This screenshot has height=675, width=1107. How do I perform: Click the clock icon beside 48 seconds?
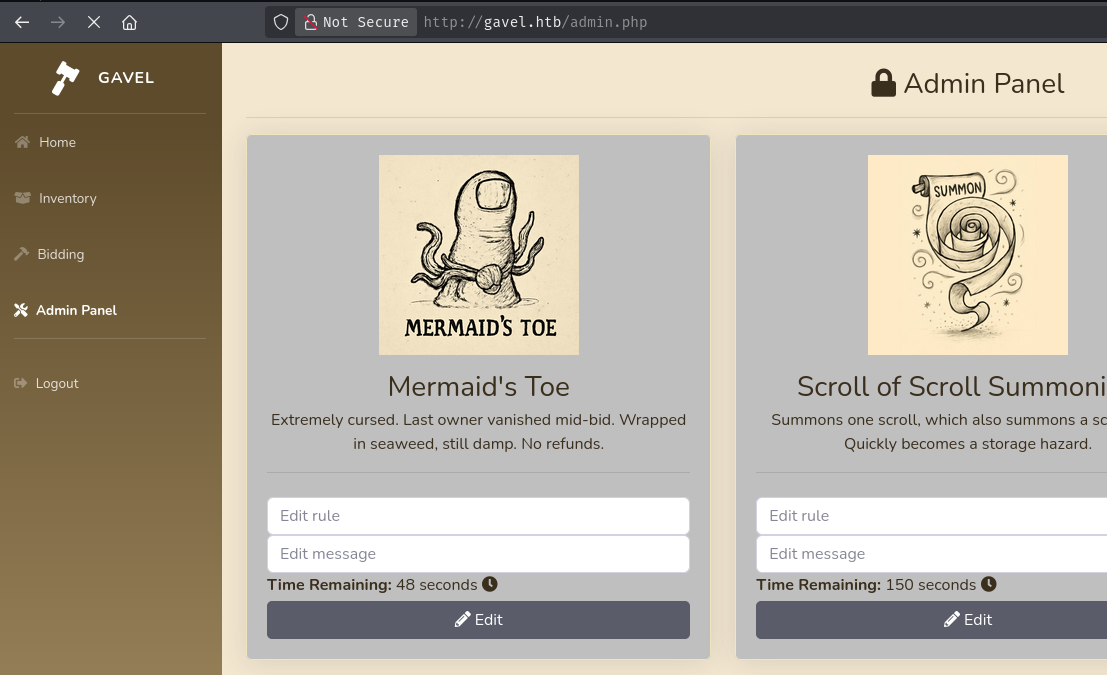490,584
